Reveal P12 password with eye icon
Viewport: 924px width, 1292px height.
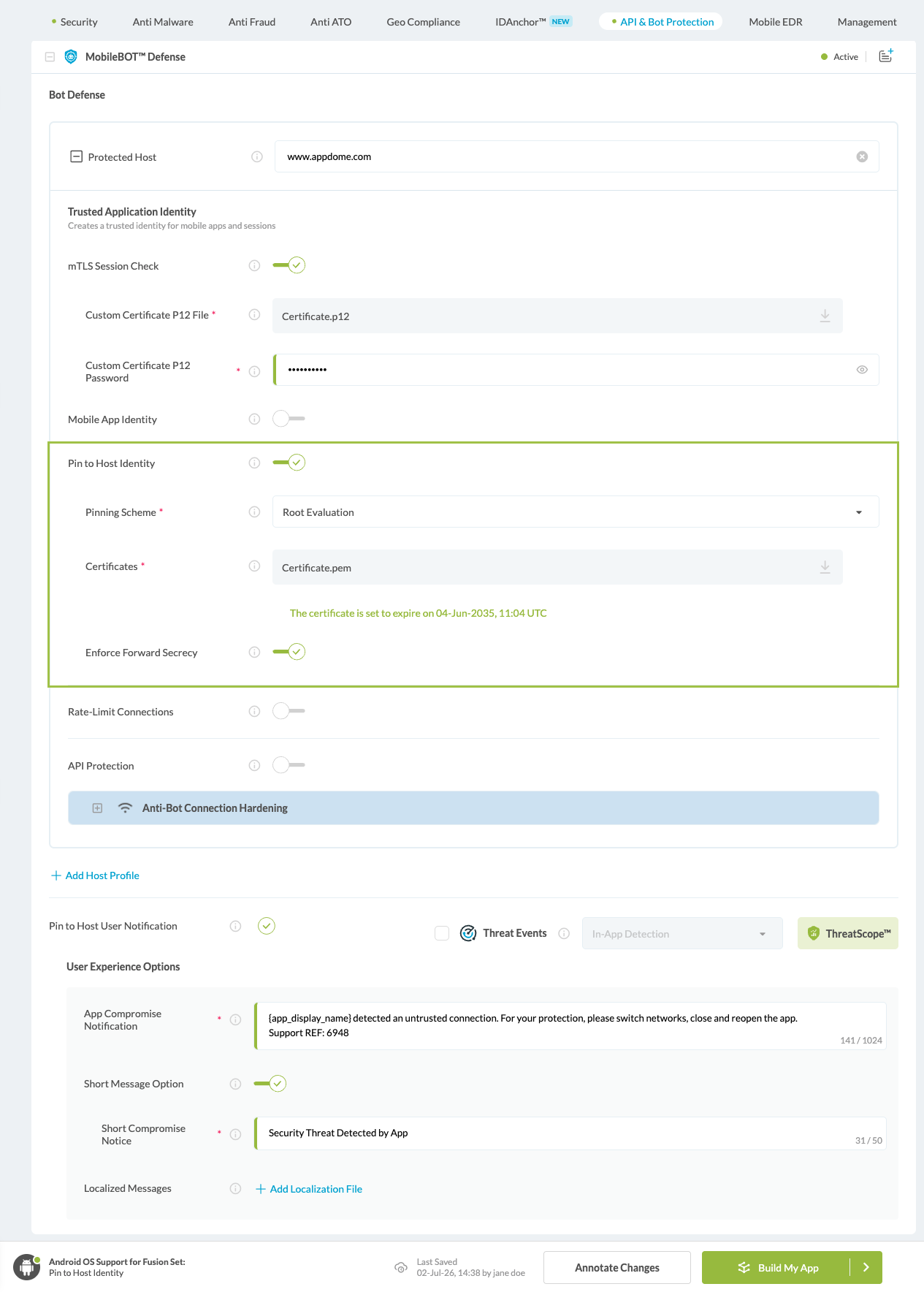pyautogui.click(x=862, y=370)
